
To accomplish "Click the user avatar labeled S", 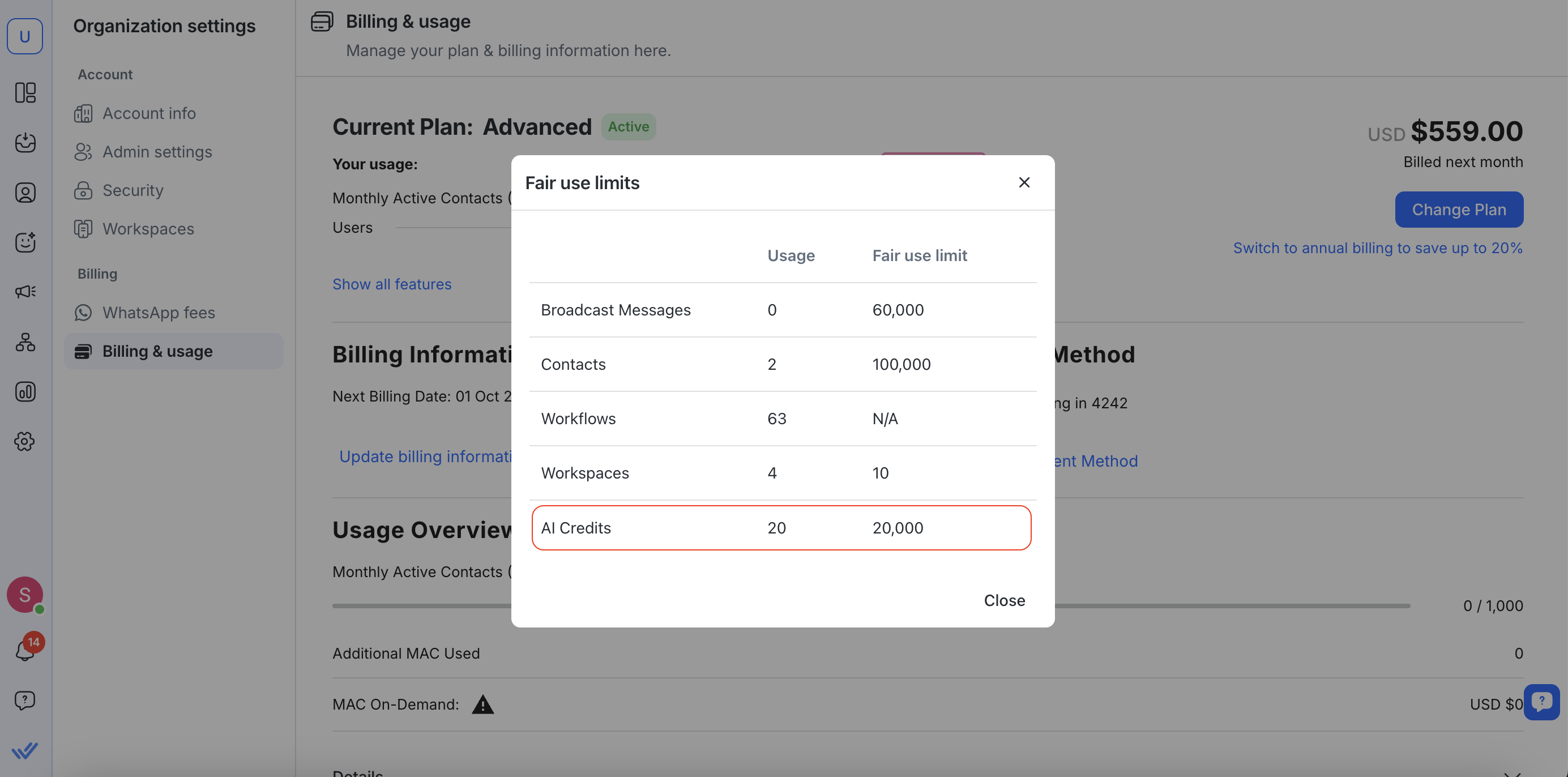I will [25, 594].
